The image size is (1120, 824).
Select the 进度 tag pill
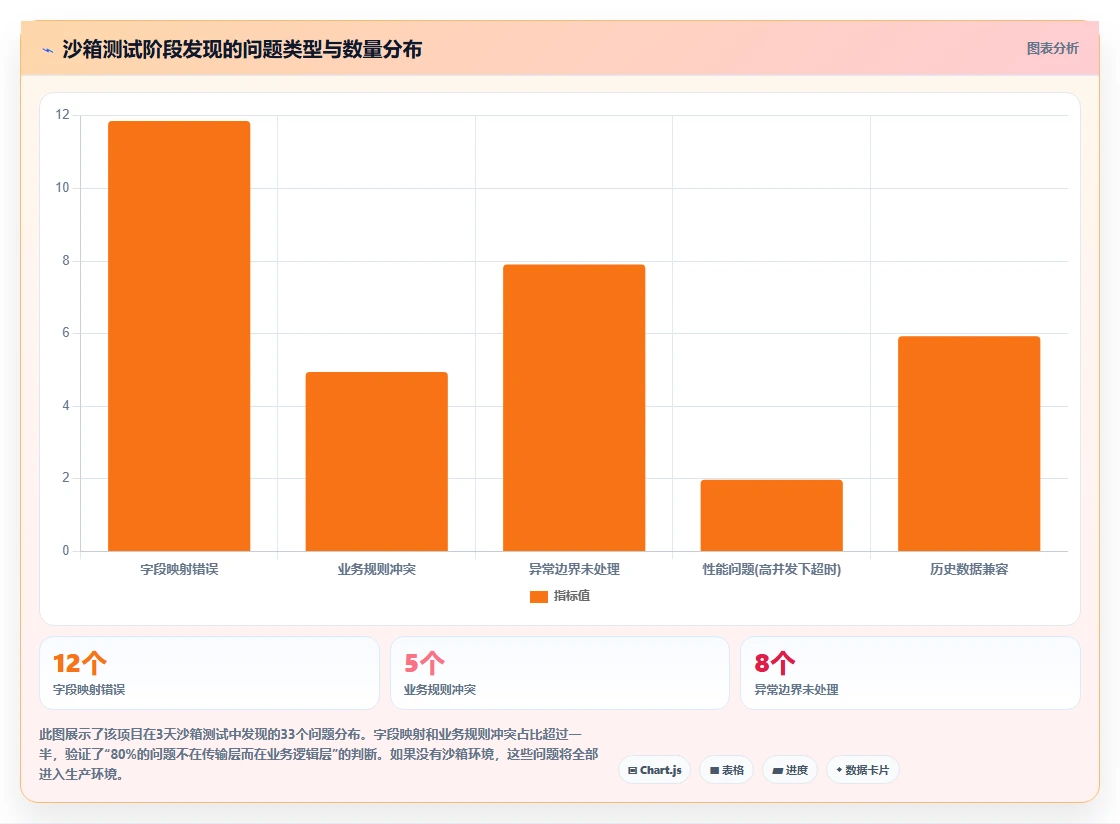click(x=790, y=770)
